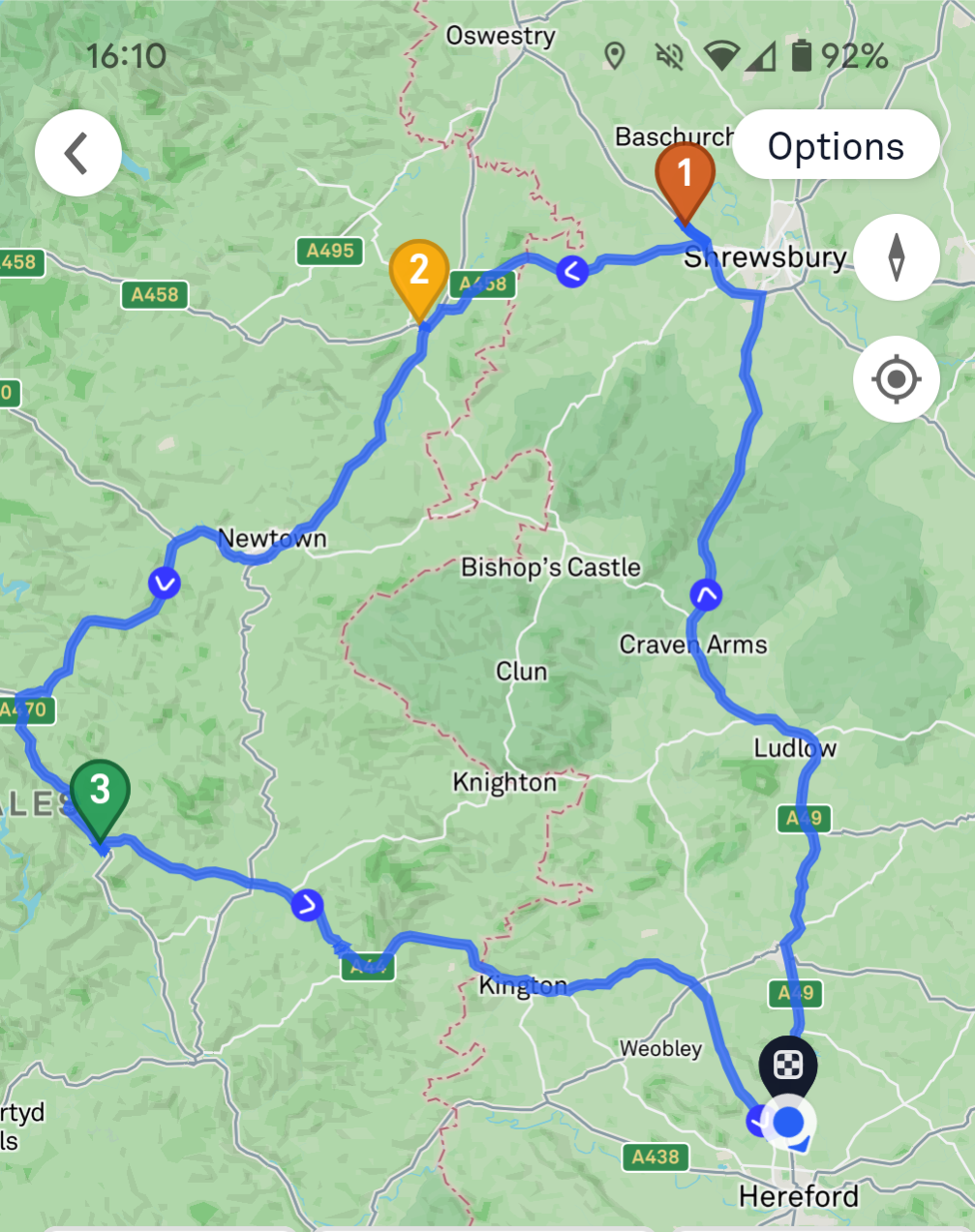This screenshot has width=975, height=1232.
Task: Tap the A495 road sign
Action: click(330, 251)
